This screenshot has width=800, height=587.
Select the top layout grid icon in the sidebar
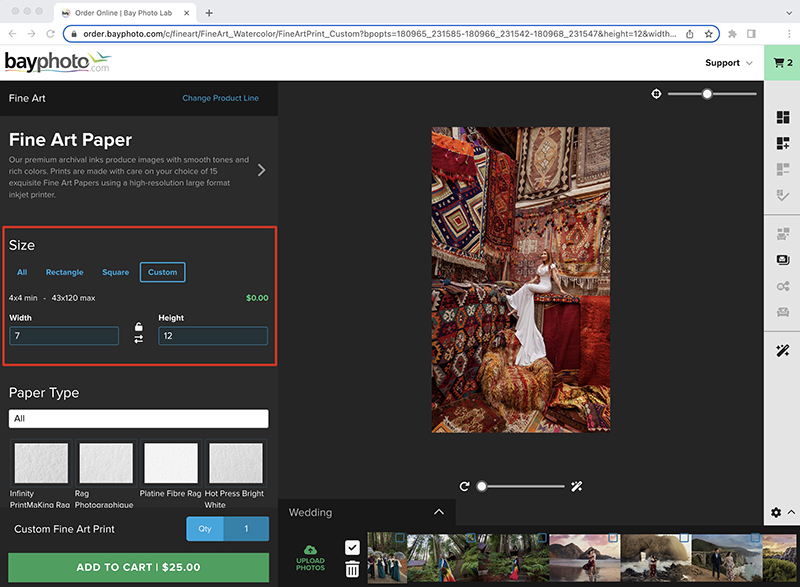(783, 117)
